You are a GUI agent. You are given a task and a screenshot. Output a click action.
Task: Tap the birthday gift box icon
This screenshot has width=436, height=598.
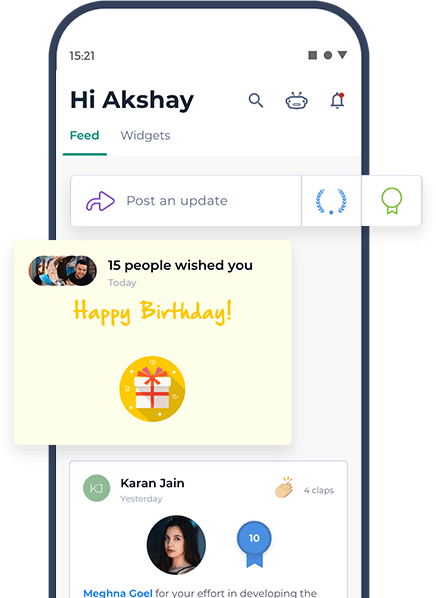(152, 389)
